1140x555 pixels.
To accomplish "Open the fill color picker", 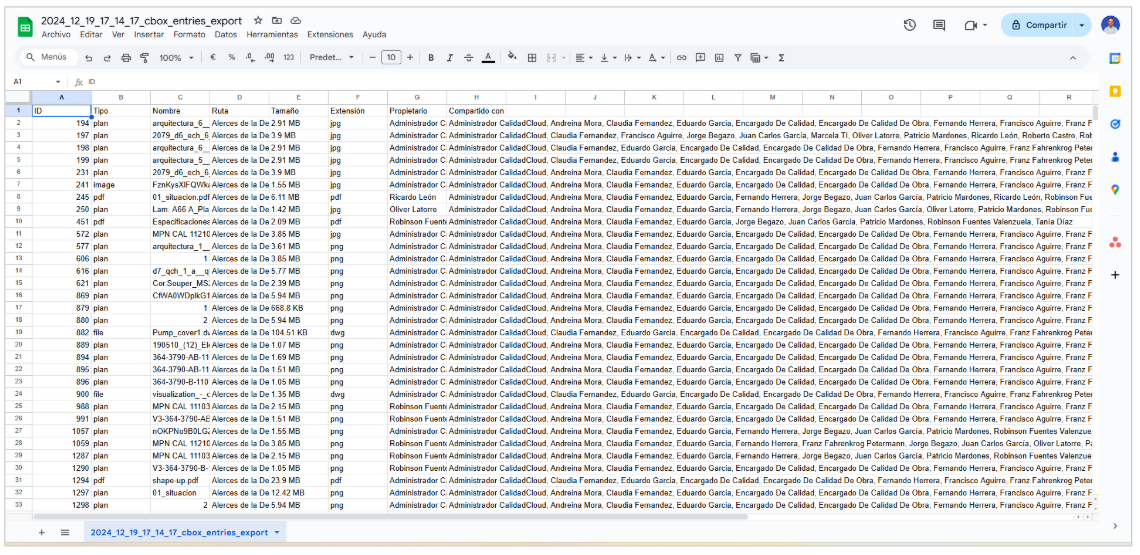I will pos(512,58).
